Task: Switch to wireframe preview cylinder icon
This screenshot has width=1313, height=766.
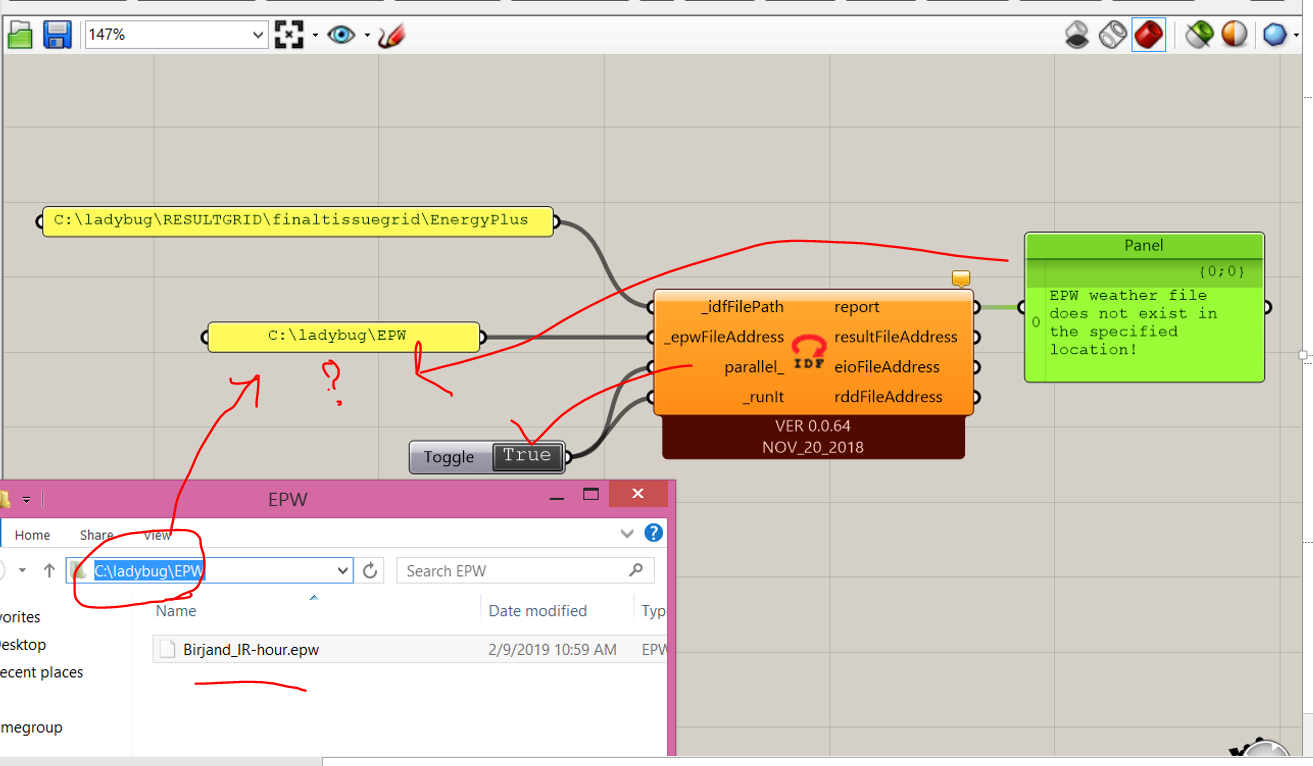Action: coord(1113,35)
